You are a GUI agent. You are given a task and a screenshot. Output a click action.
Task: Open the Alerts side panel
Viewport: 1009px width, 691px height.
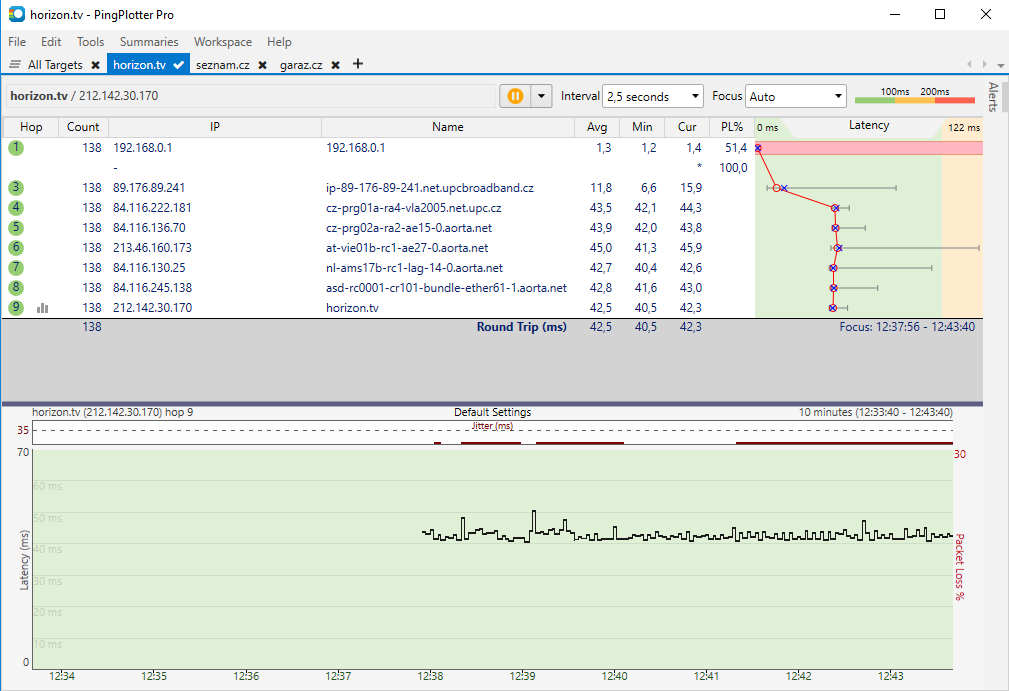[994, 97]
